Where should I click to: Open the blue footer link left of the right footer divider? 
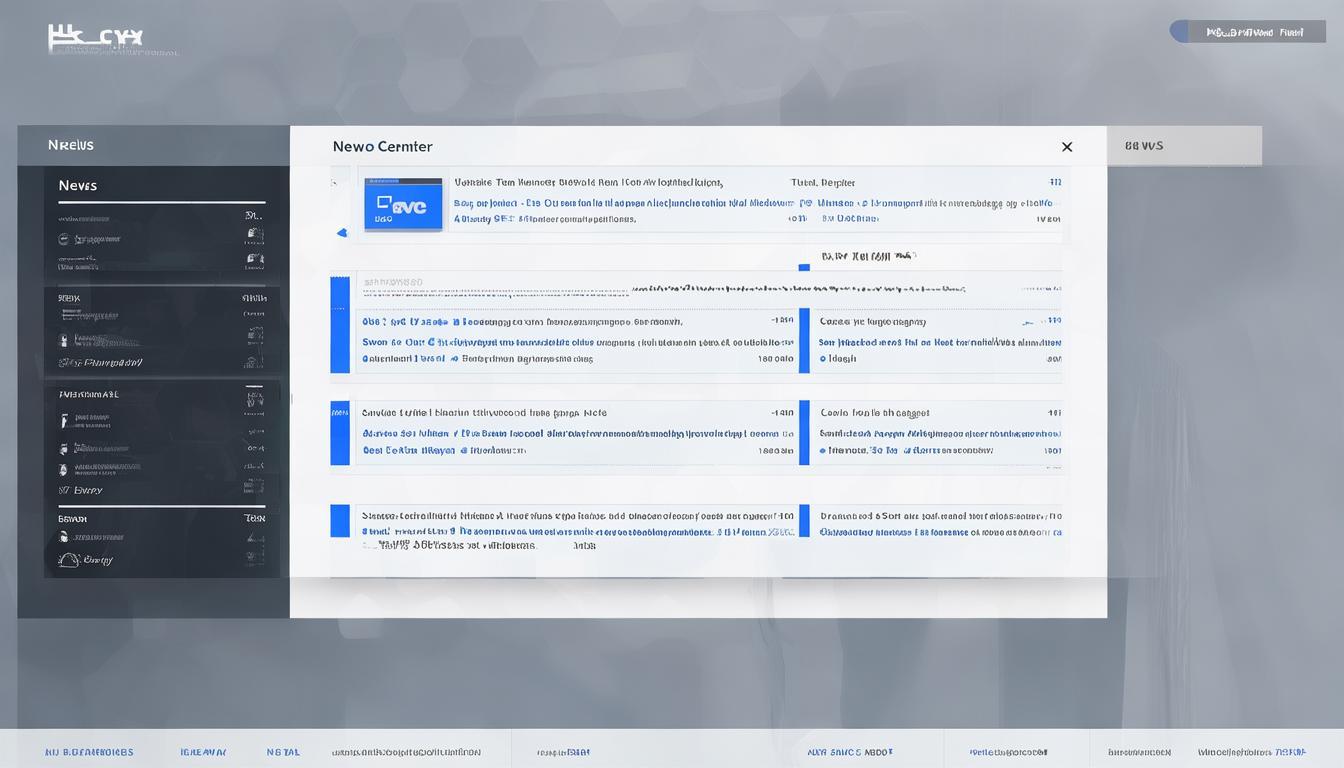pos(850,752)
